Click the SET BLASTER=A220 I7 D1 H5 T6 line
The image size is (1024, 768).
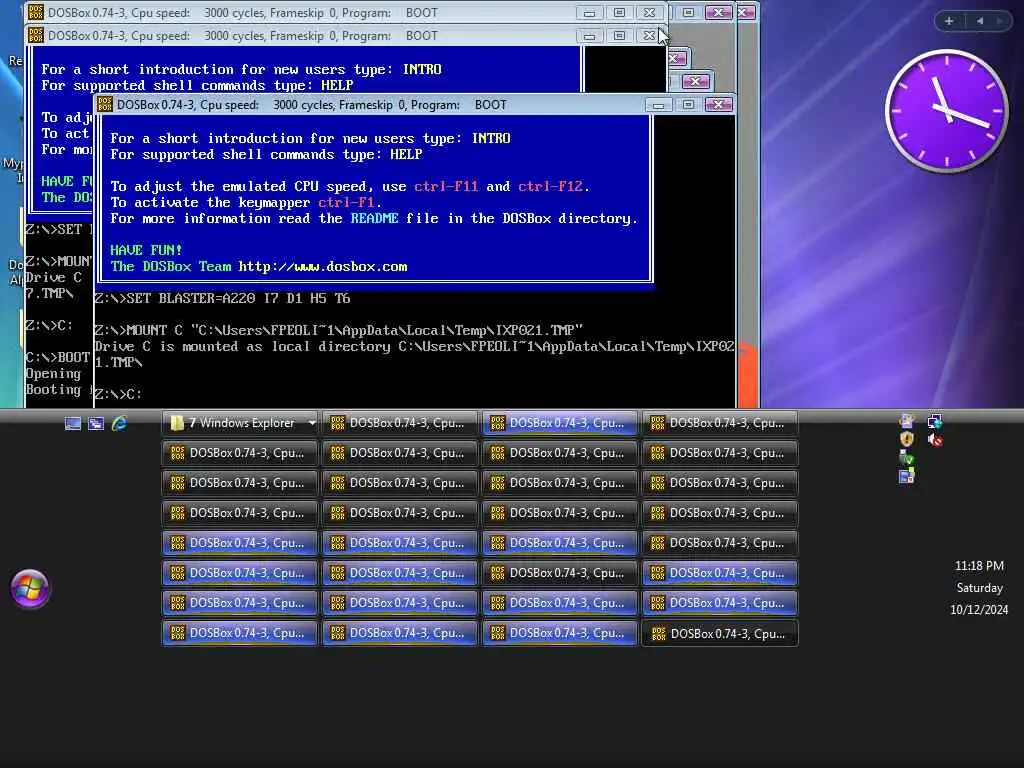222,298
